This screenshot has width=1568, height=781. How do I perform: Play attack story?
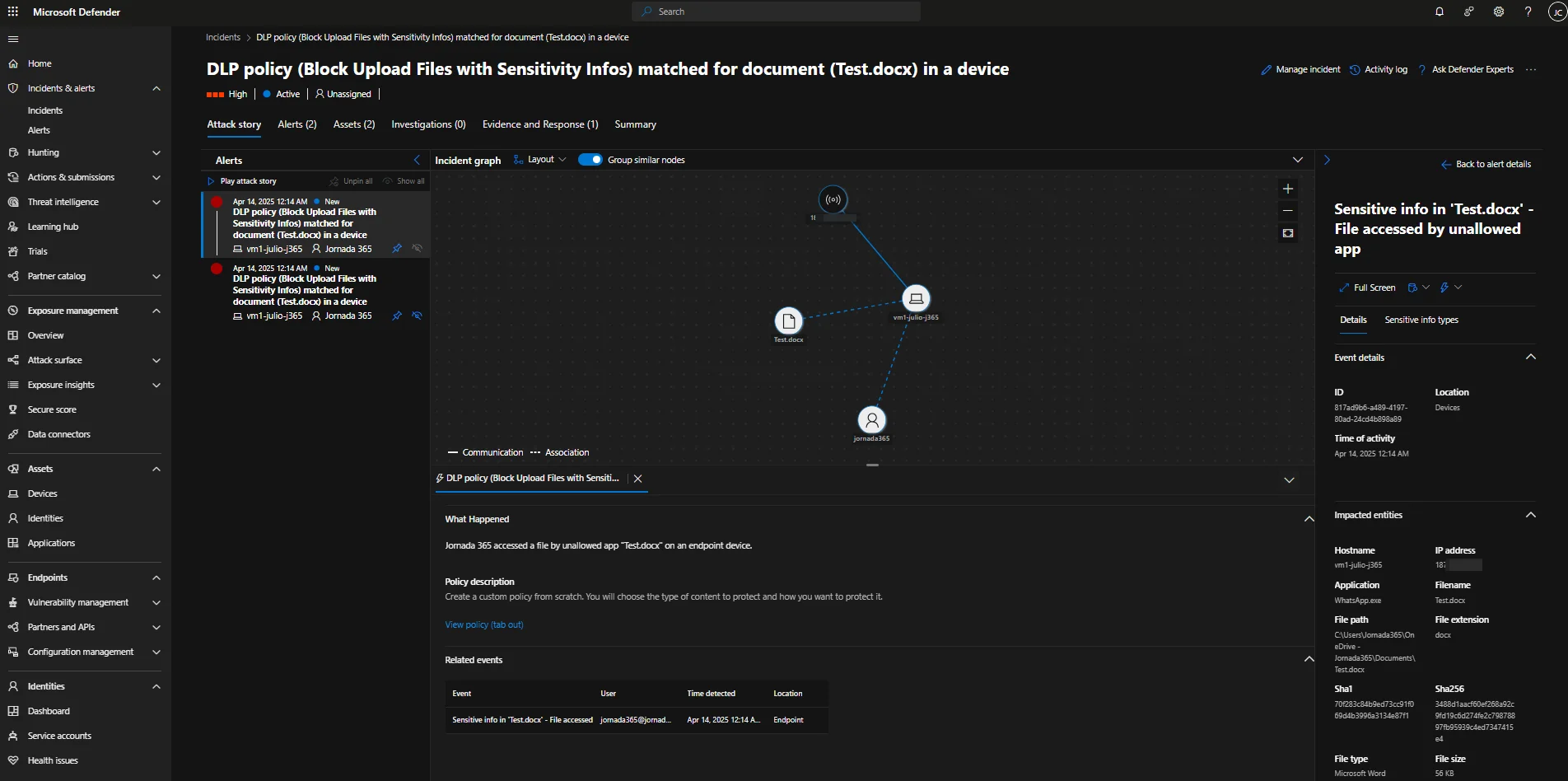(x=242, y=181)
